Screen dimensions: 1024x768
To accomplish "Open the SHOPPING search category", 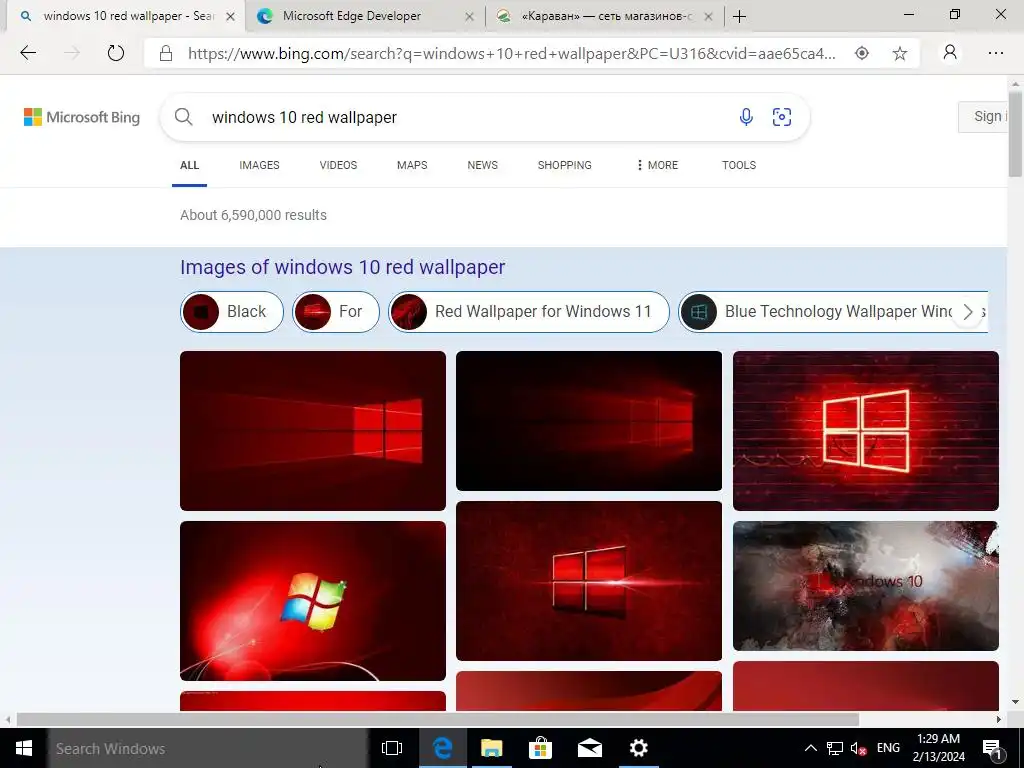I will (564, 165).
